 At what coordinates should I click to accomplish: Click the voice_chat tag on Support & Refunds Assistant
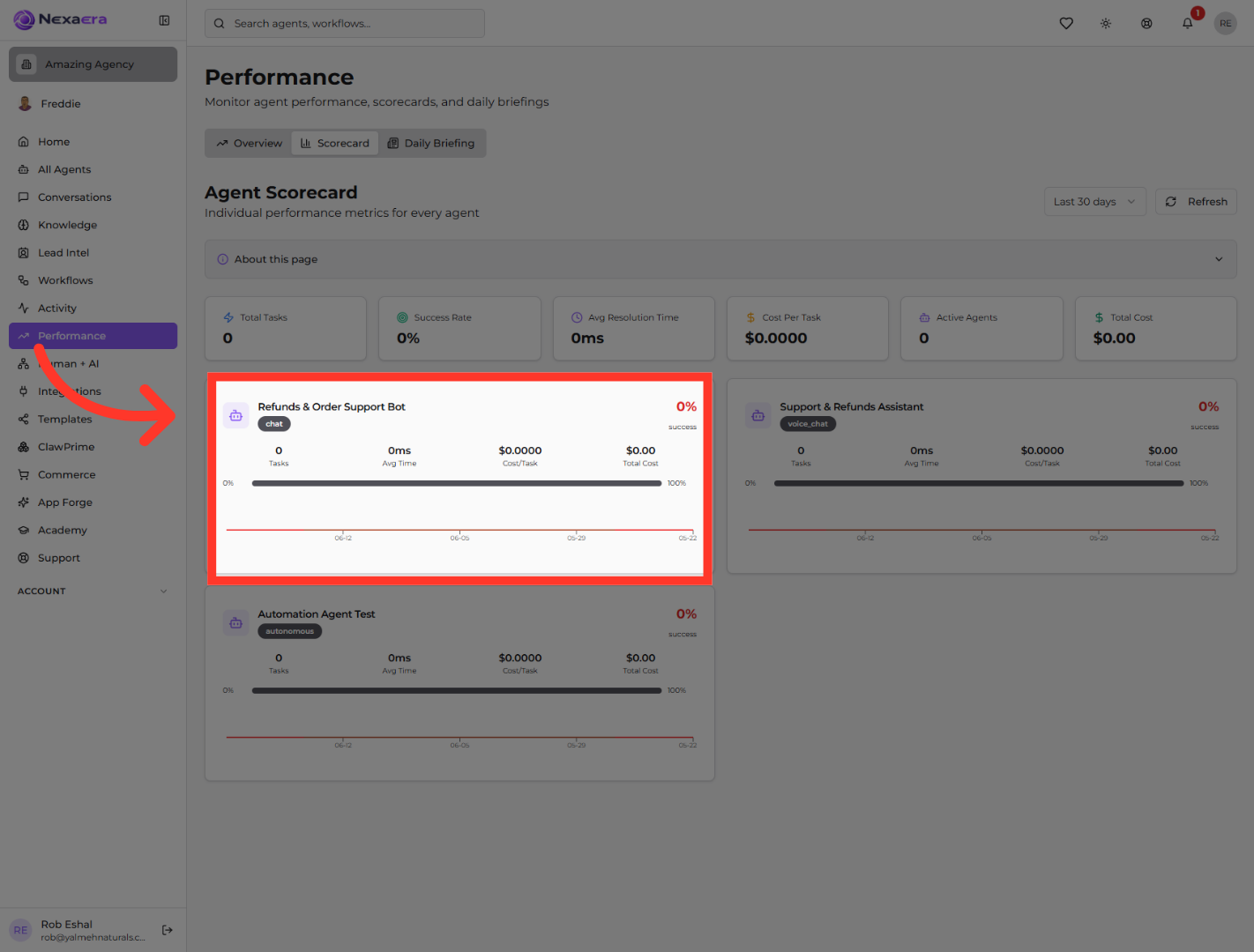(x=808, y=424)
